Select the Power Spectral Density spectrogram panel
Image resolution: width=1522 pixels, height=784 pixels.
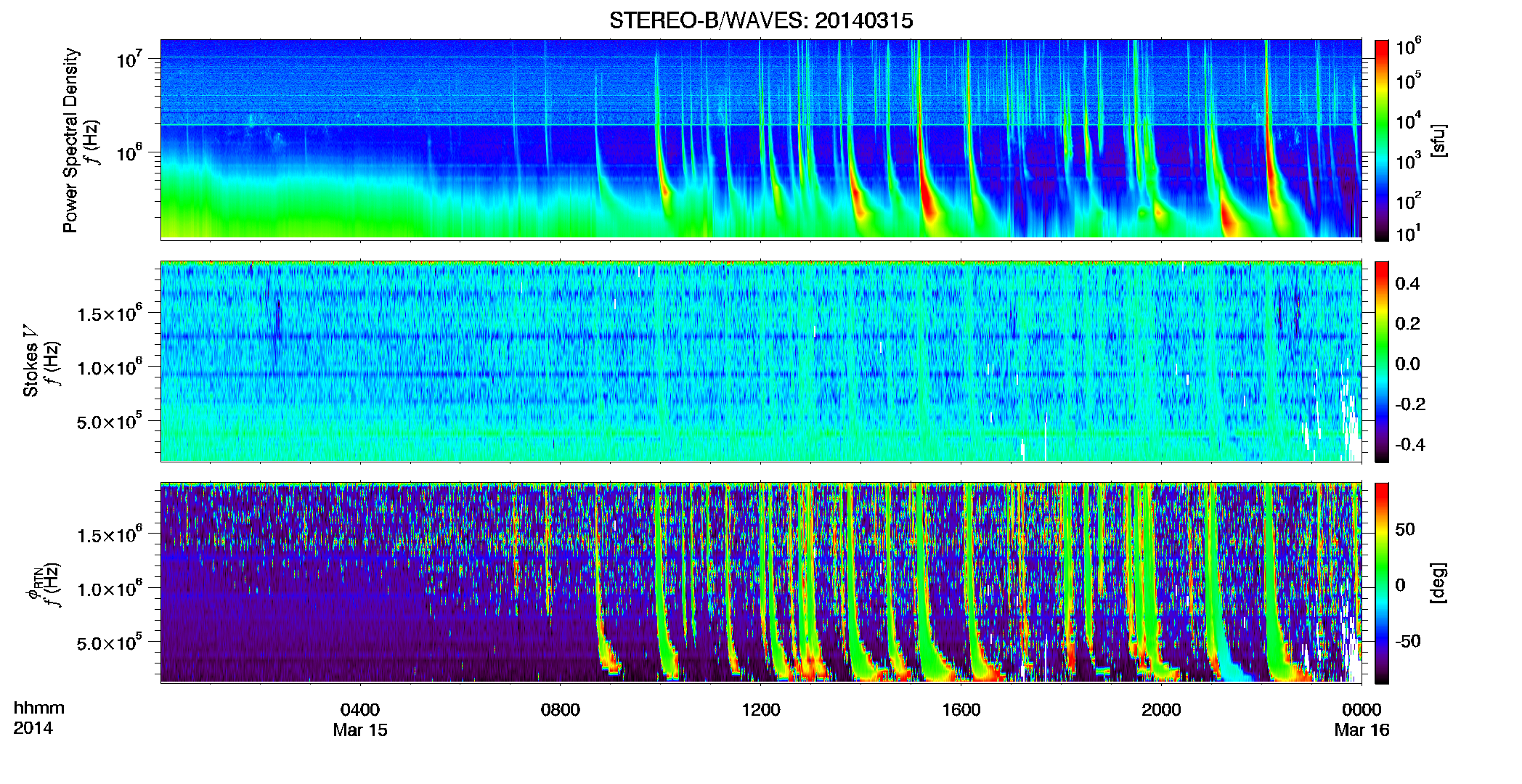(761, 139)
